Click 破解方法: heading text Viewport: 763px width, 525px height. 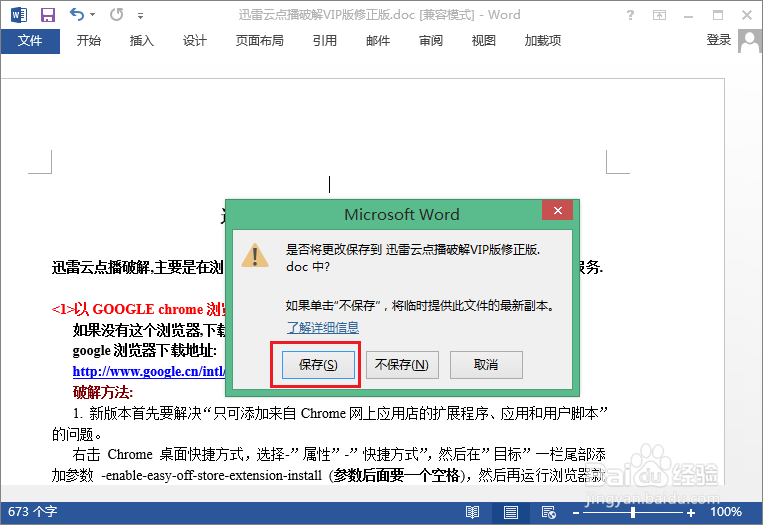coord(103,392)
